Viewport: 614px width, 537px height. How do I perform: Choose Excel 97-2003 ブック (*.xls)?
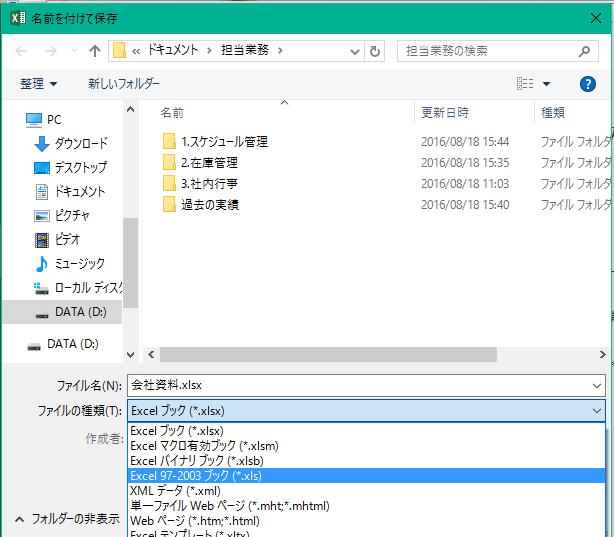(x=366, y=476)
